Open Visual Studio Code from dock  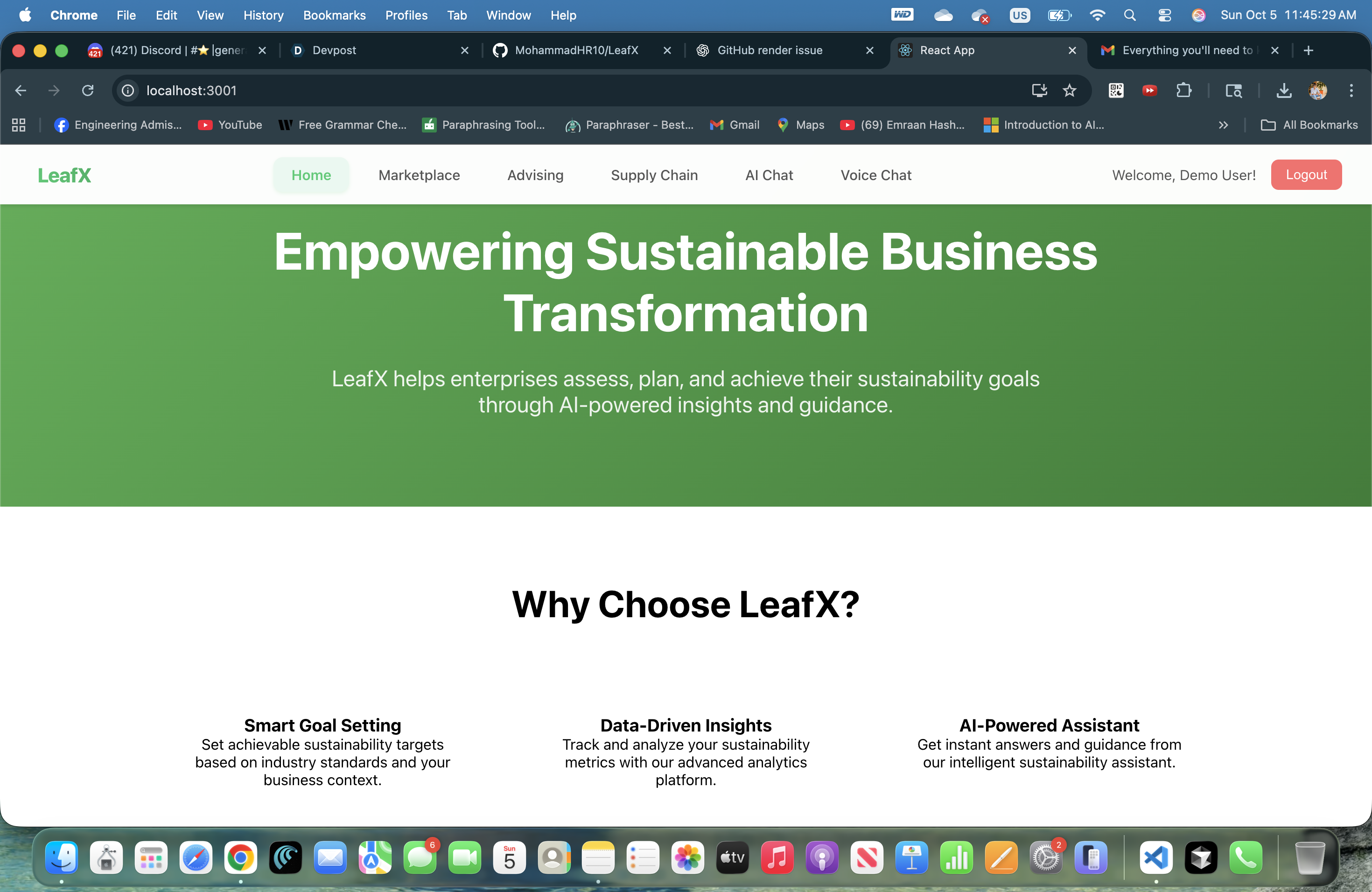click(x=1156, y=858)
